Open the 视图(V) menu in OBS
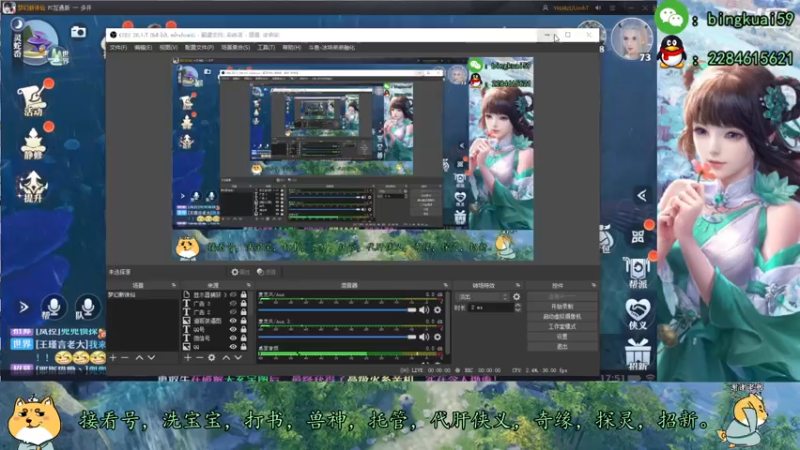This screenshot has height=450, width=800. point(168,47)
